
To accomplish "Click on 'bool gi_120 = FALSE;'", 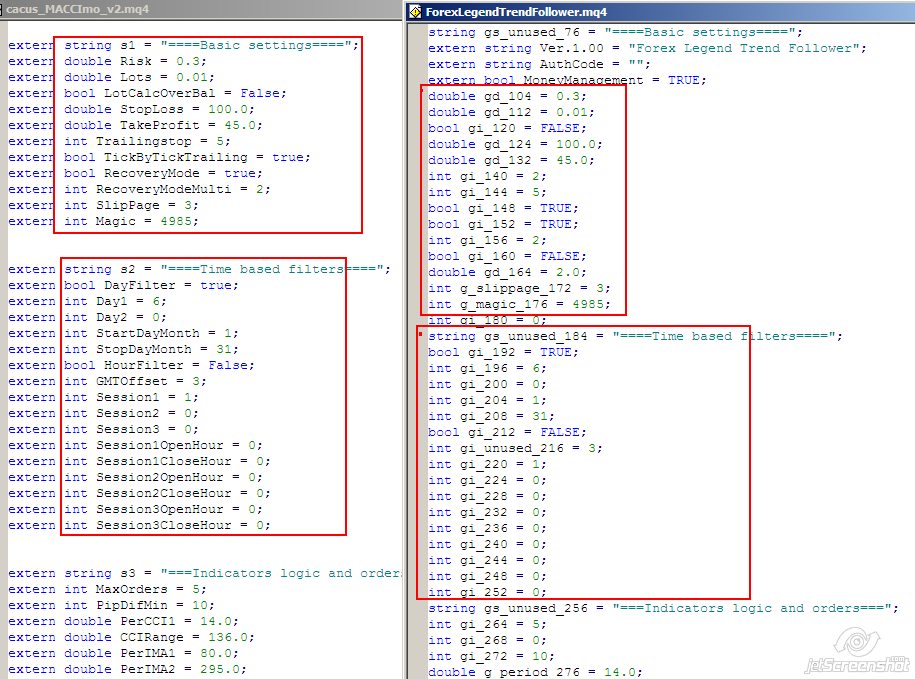I will [507, 128].
